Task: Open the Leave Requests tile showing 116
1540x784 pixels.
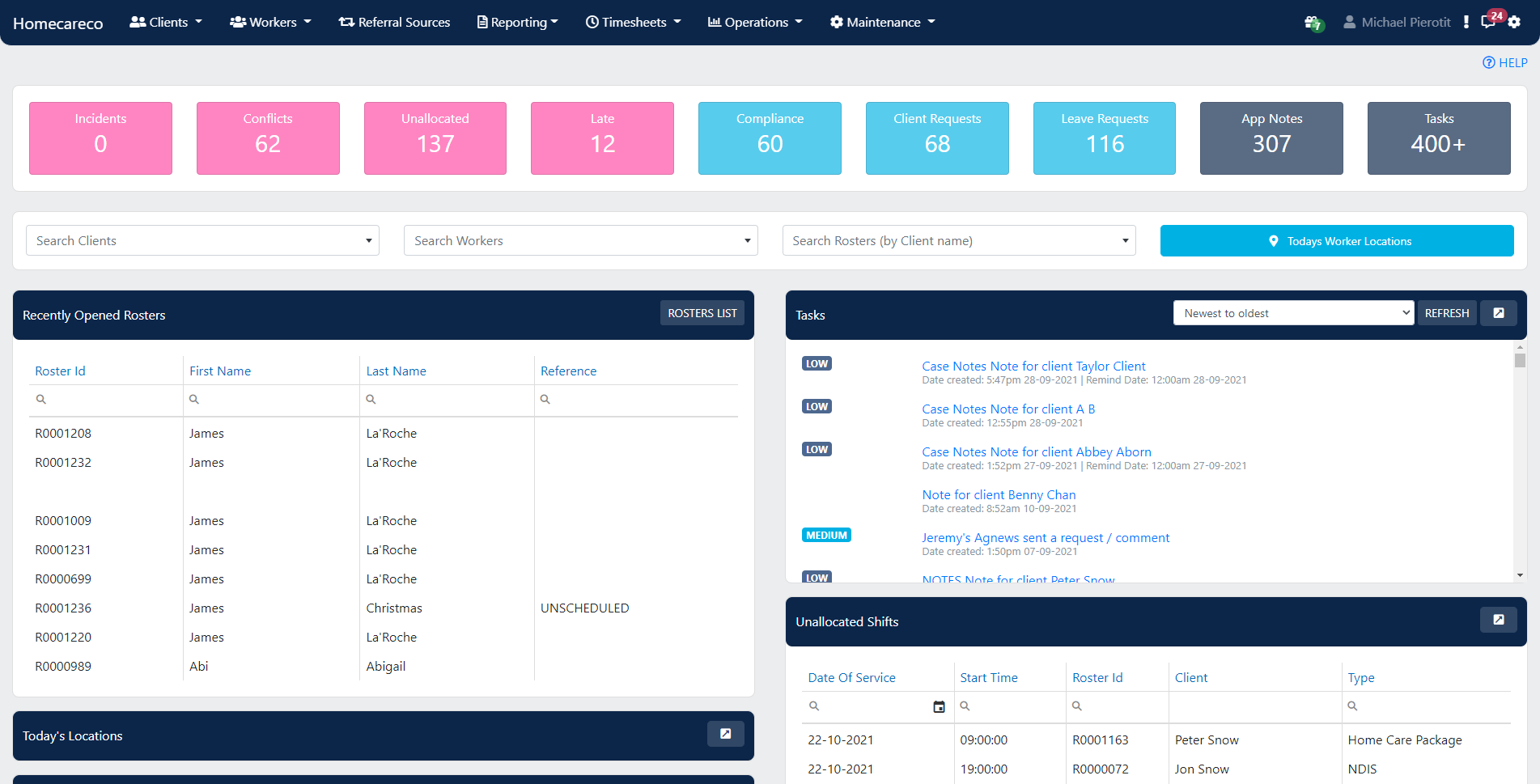Action: point(1104,138)
